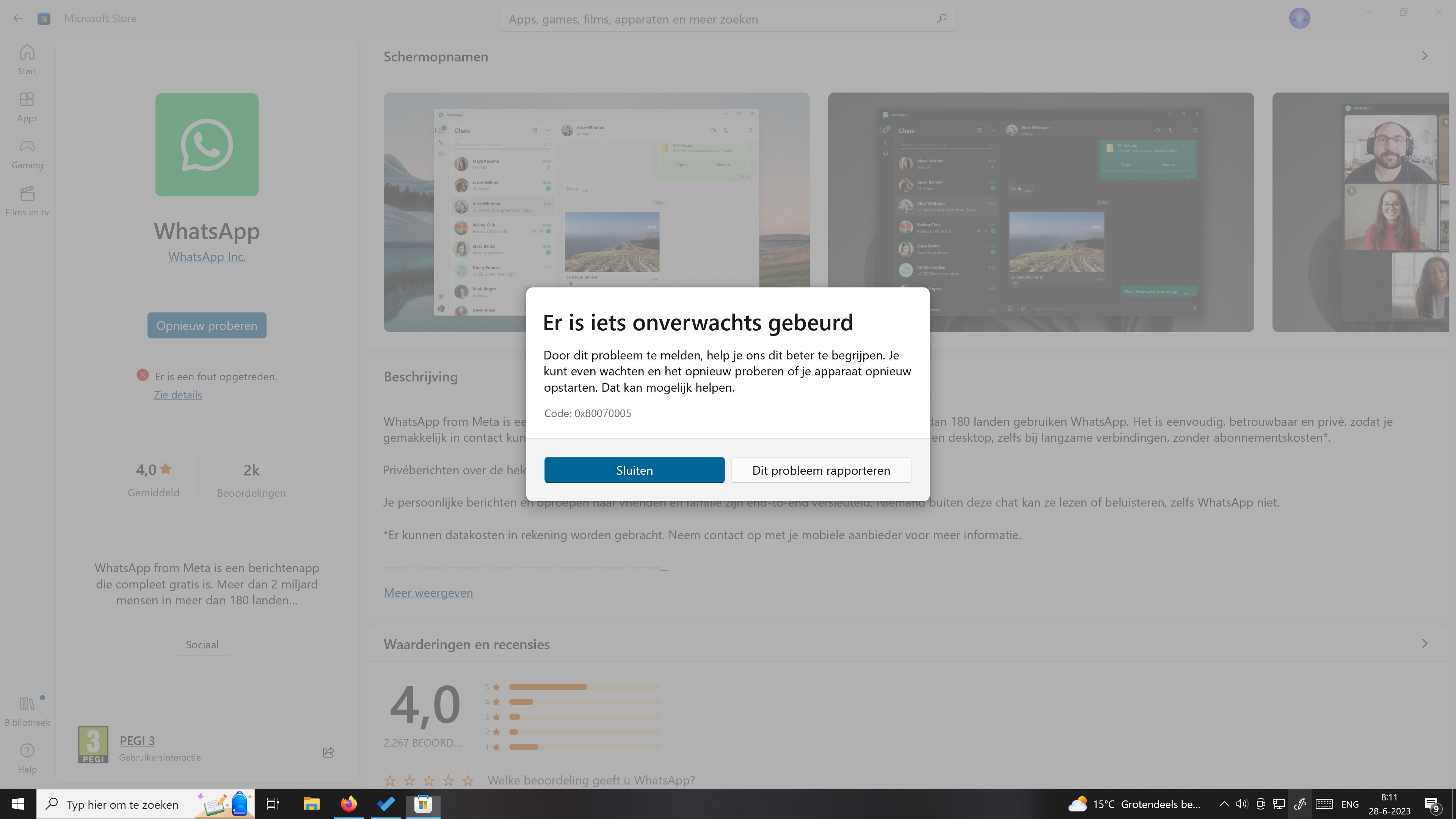This screenshot has height=819, width=1456.
Task: Open the Zie details link
Action: (178, 394)
